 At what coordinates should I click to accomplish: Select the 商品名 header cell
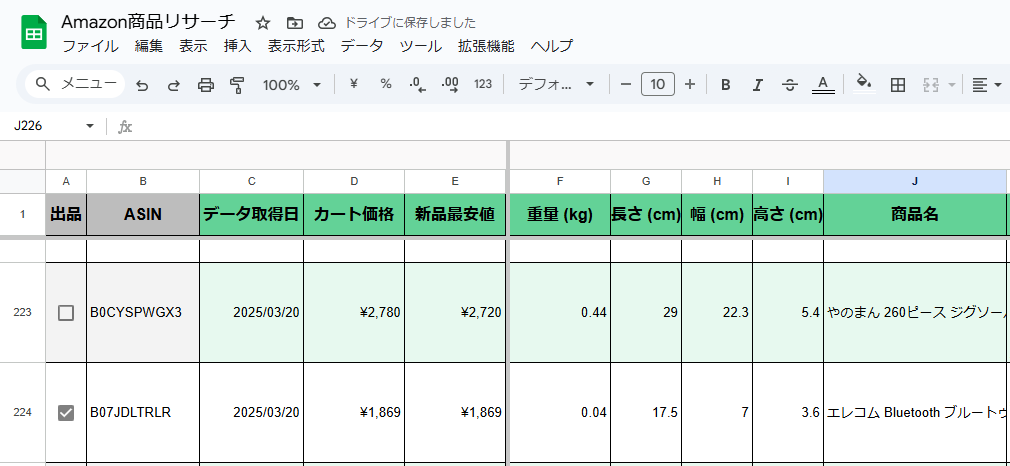pos(915,215)
